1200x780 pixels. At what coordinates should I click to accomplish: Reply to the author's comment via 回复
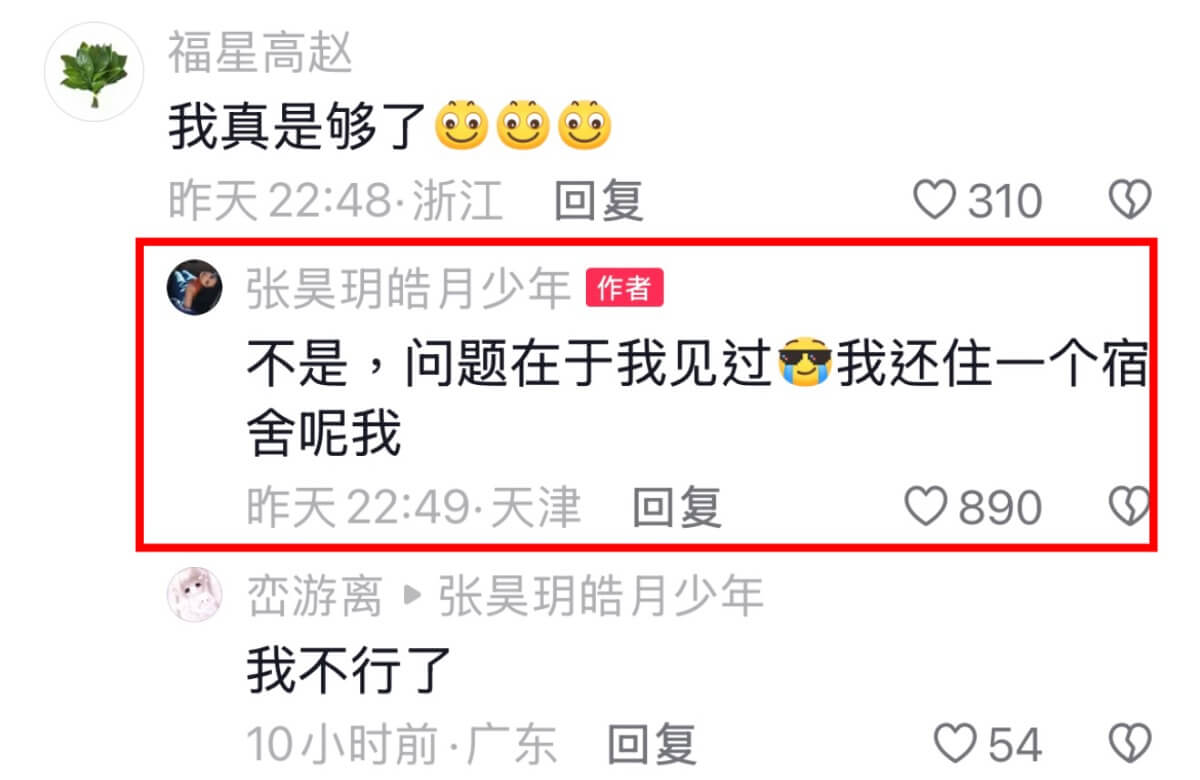[x=676, y=508]
